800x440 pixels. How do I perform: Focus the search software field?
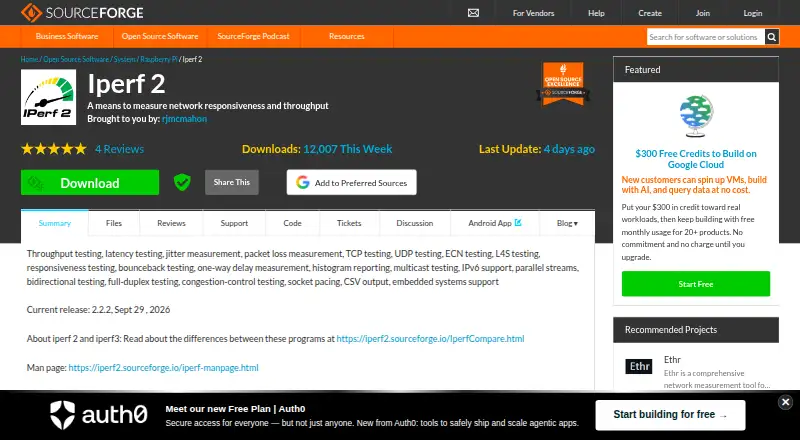pos(706,37)
